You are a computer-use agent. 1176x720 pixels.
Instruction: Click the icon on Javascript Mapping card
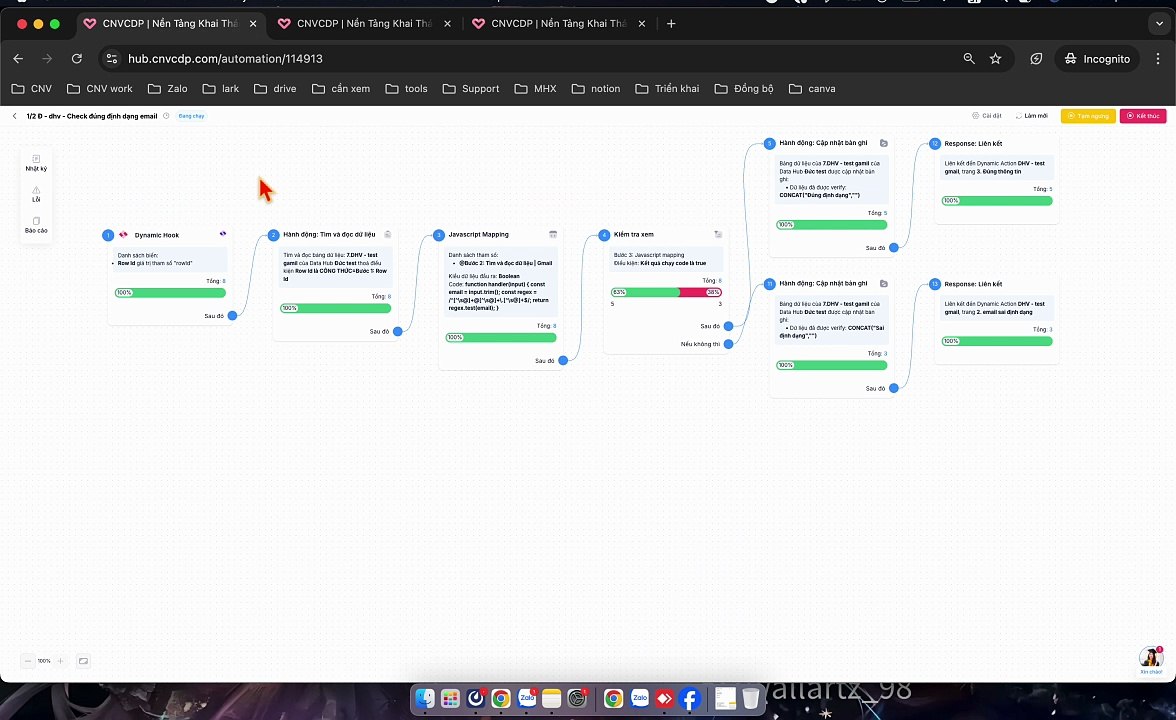[553, 235]
